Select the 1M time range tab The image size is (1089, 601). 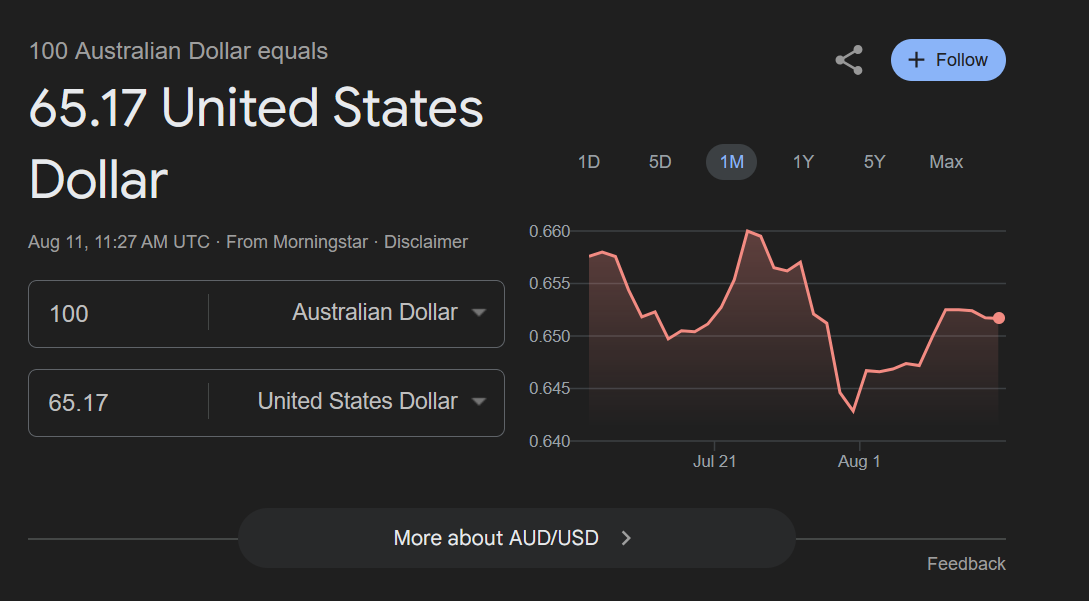tap(731, 162)
